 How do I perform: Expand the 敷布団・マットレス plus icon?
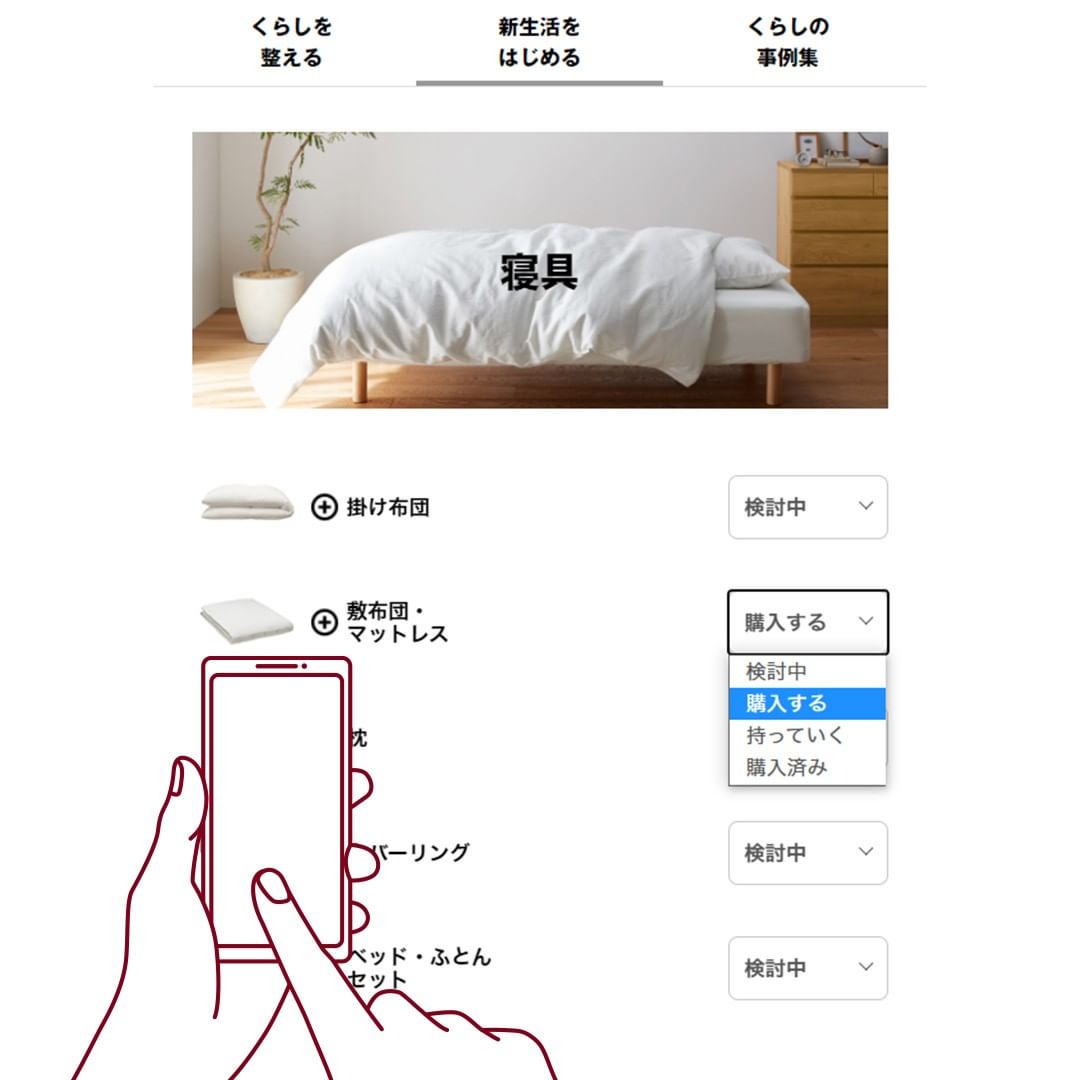(324, 622)
